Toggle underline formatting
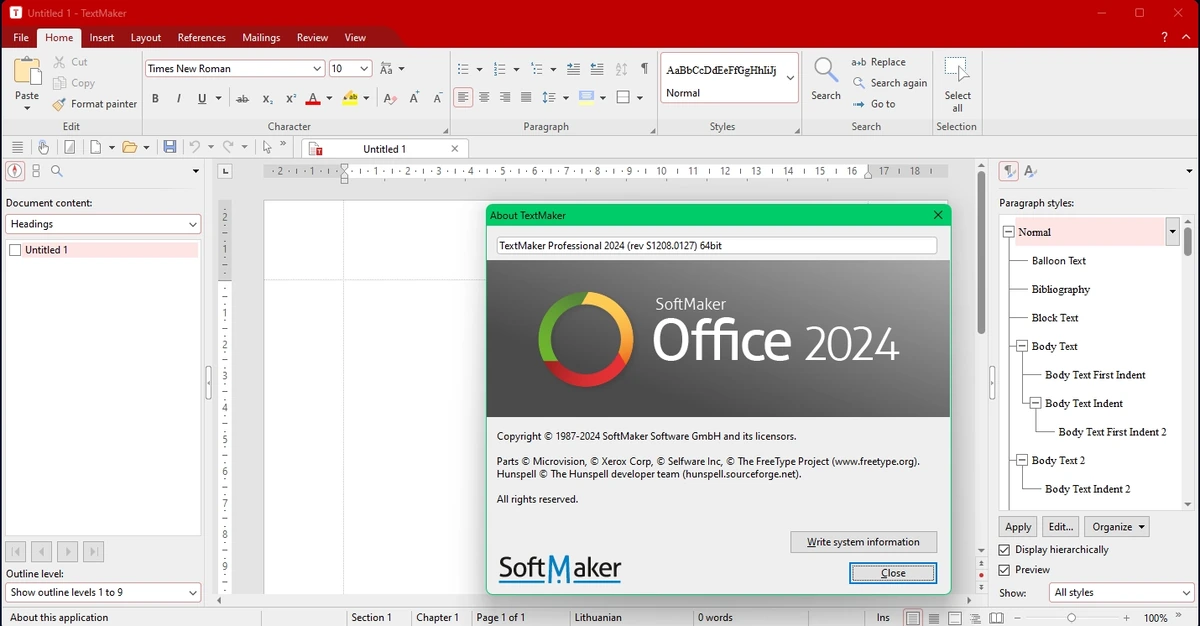This screenshot has width=1200, height=626. (x=203, y=98)
